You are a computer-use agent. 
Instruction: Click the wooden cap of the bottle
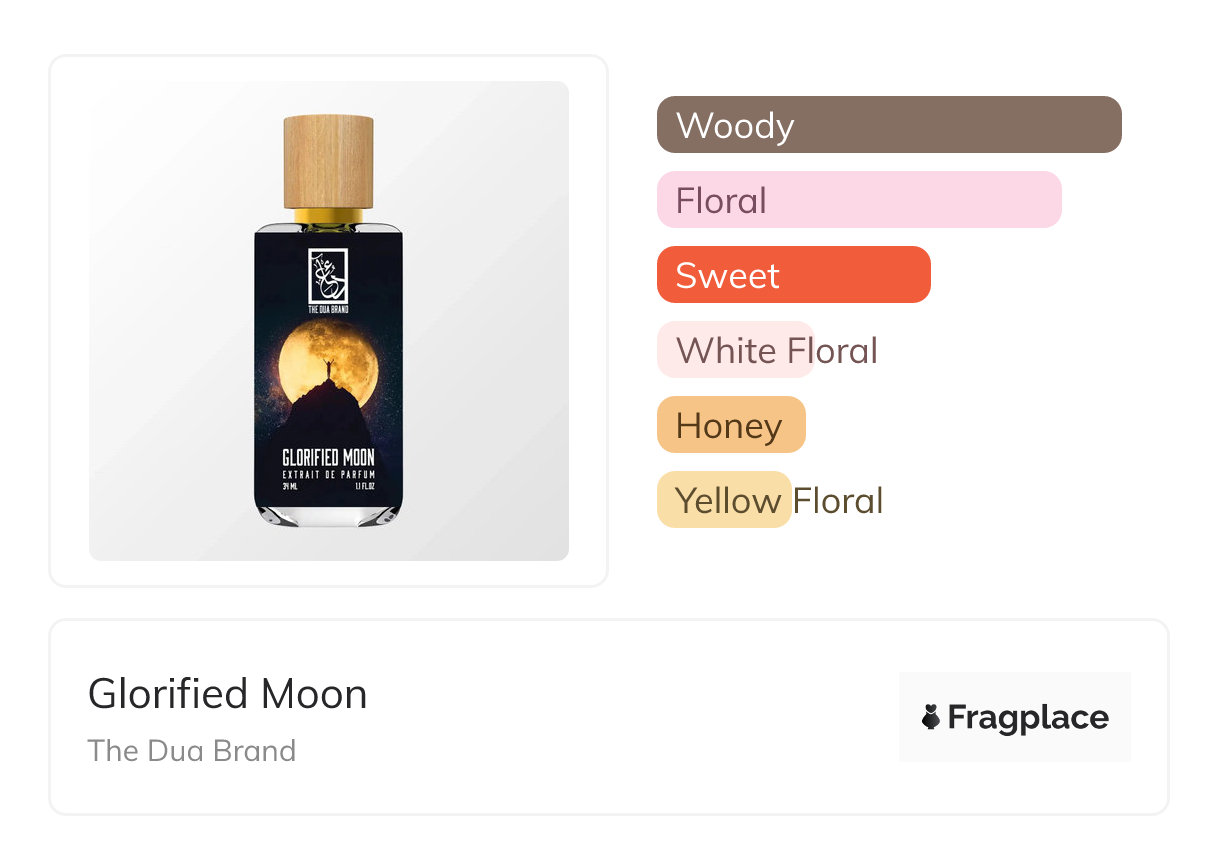[329, 160]
